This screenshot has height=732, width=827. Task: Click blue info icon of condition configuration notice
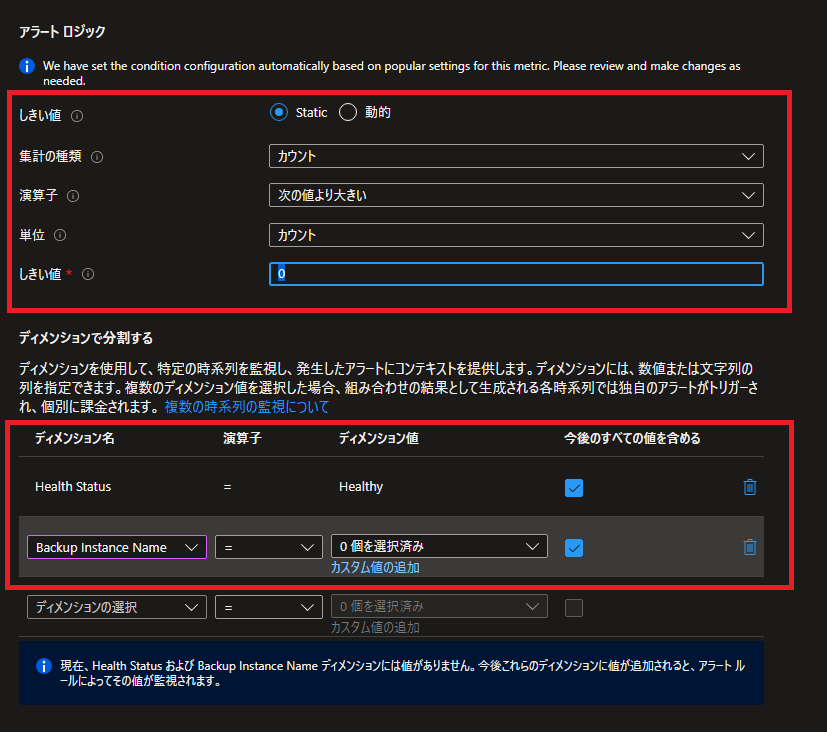(27, 66)
